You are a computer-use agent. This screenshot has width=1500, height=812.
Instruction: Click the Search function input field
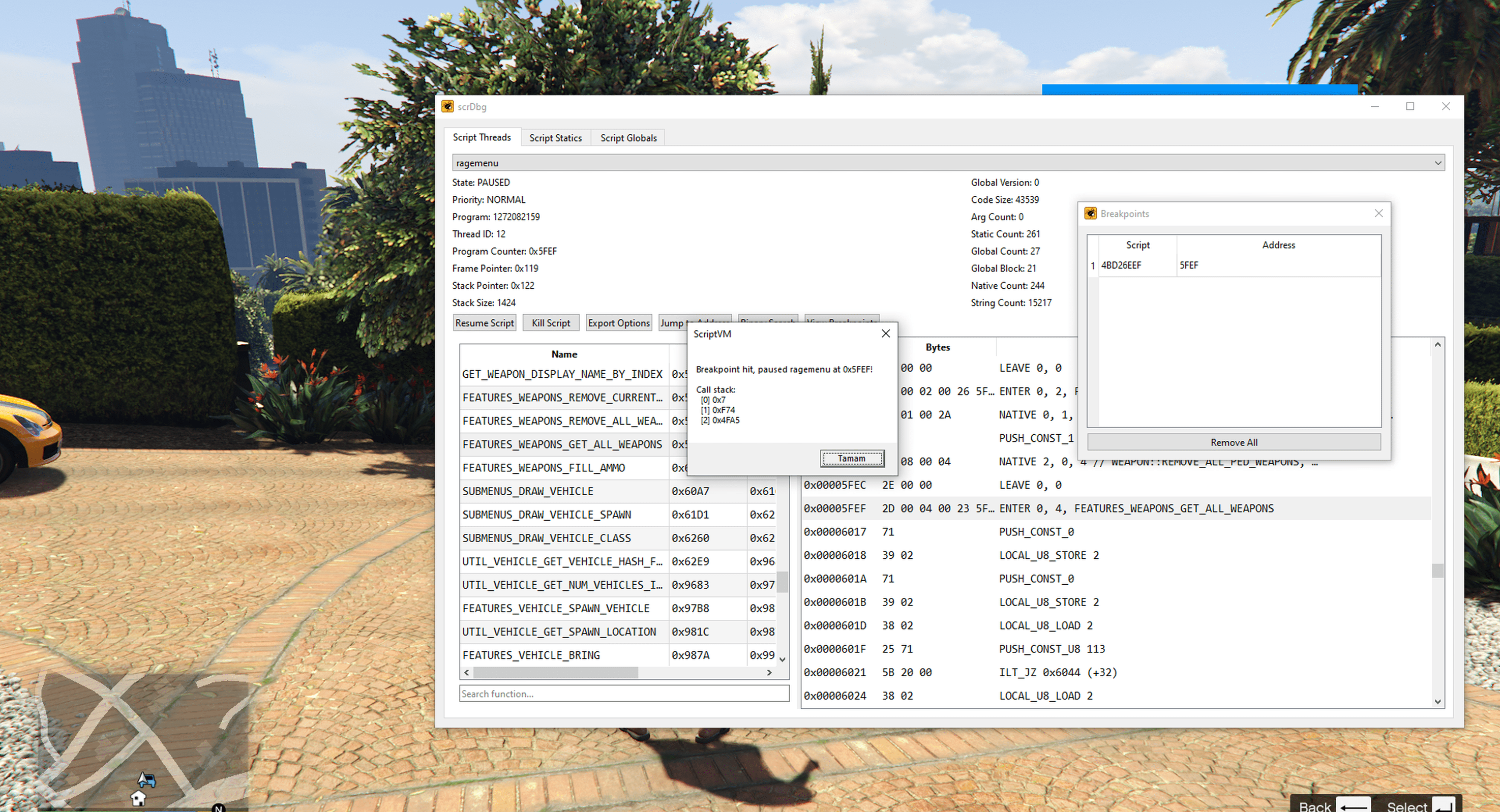(623, 693)
